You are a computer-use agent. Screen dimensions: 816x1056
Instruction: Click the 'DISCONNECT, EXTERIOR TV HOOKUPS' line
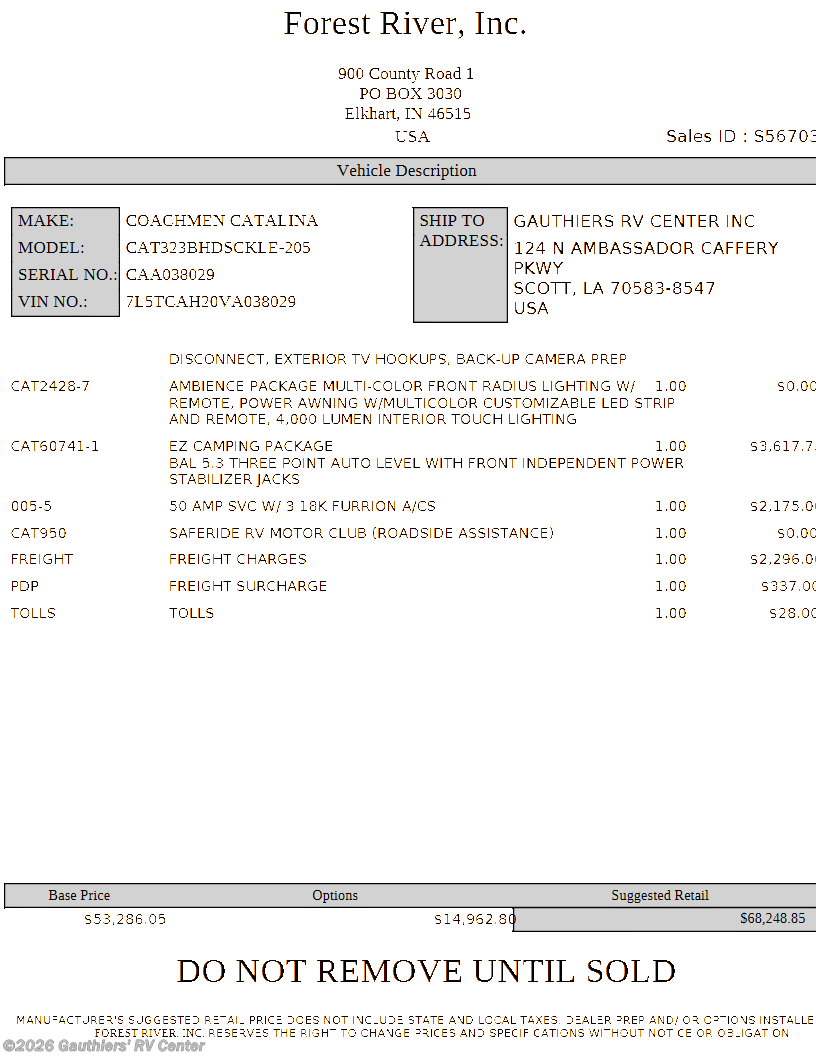(x=398, y=359)
